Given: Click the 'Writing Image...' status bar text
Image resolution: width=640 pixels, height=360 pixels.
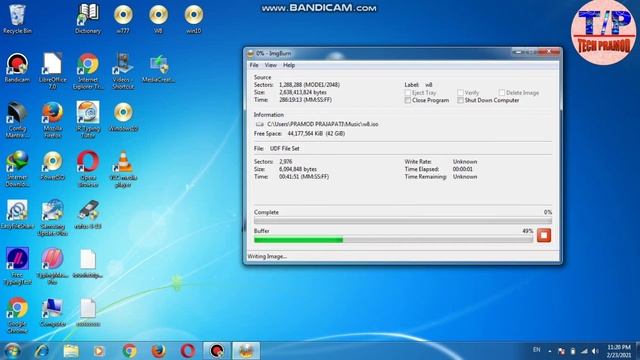Looking at the screenshot, I should coord(267,257).
